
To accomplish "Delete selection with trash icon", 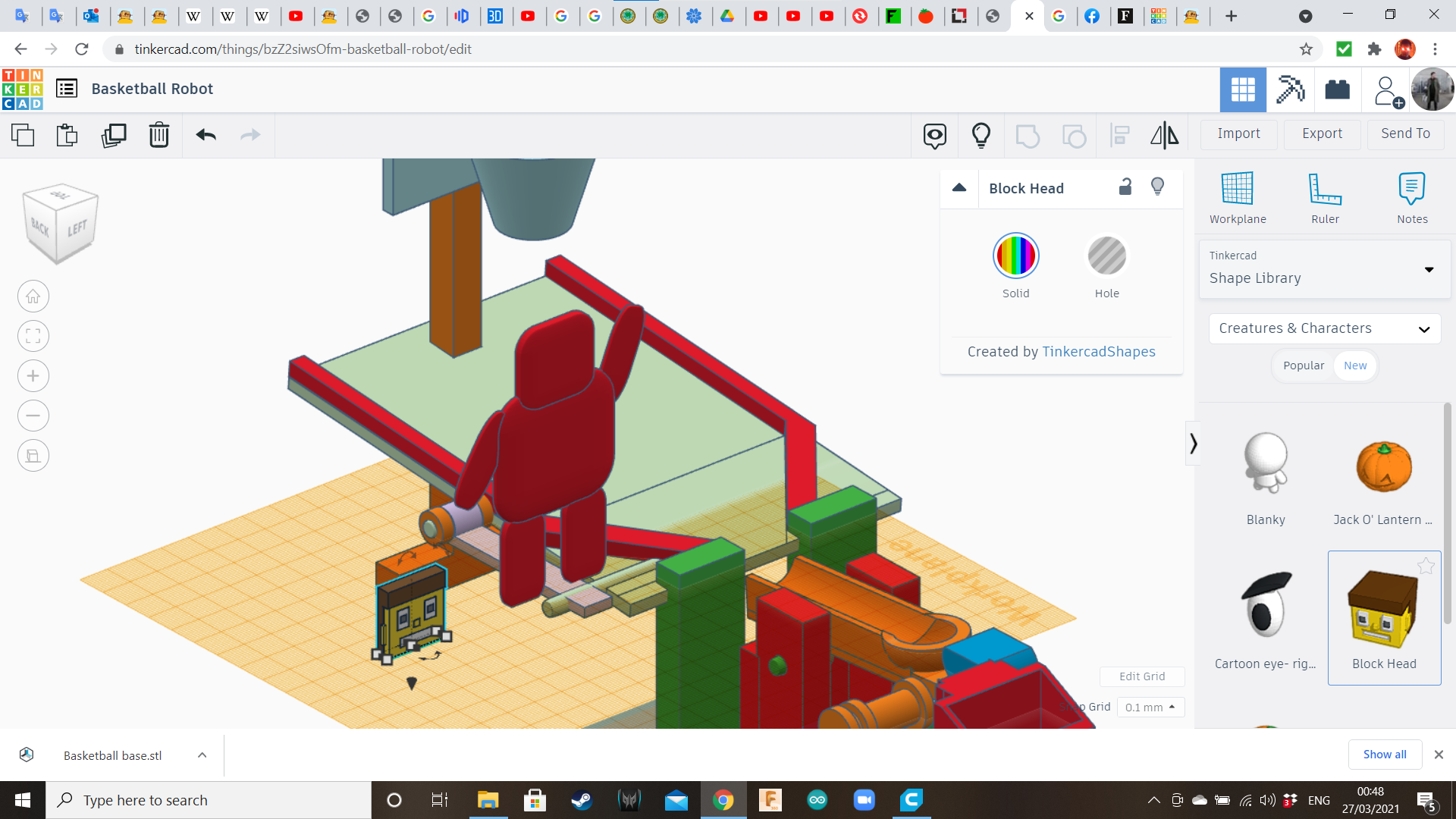I will coord(158,135).
